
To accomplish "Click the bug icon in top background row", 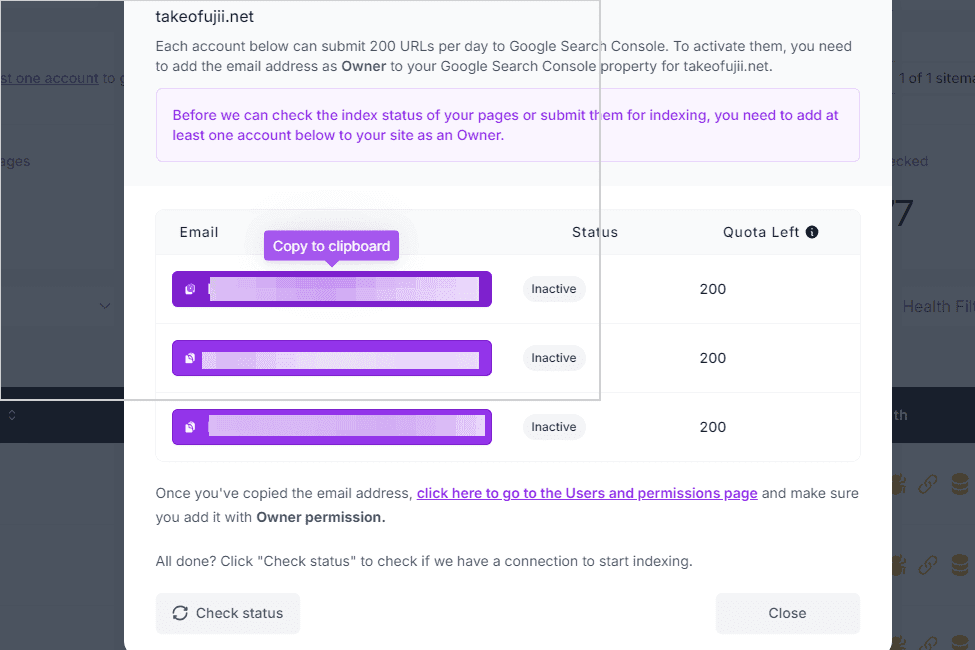I will (899, 483).
